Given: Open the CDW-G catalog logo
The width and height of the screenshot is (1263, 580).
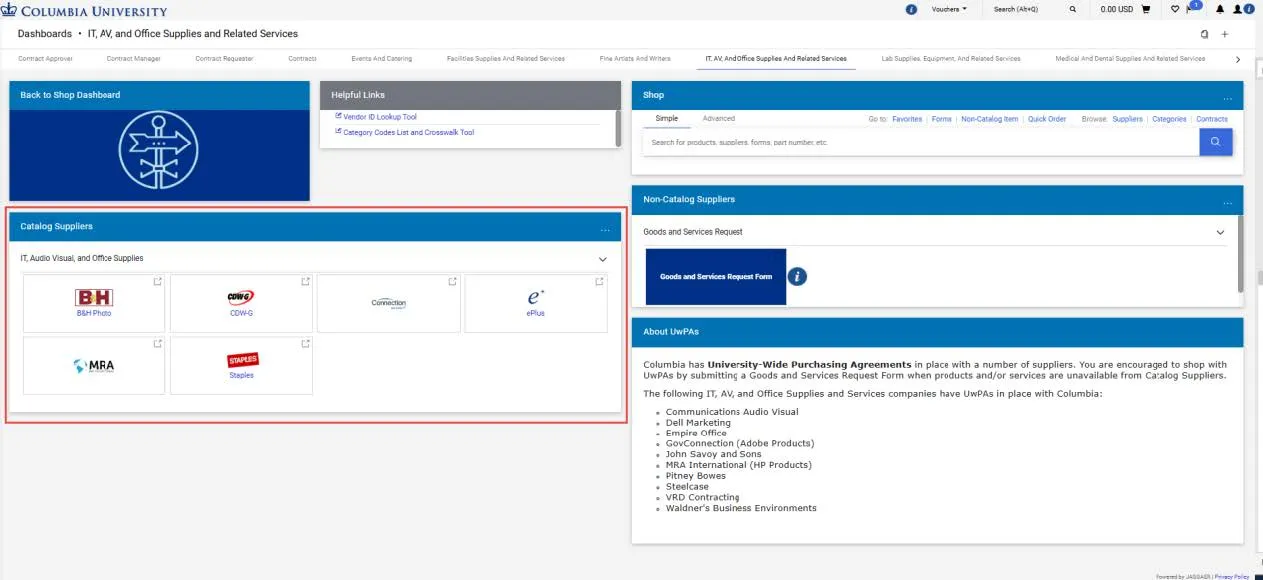Looking at the screenshot, I should click(x=241, y=297).
